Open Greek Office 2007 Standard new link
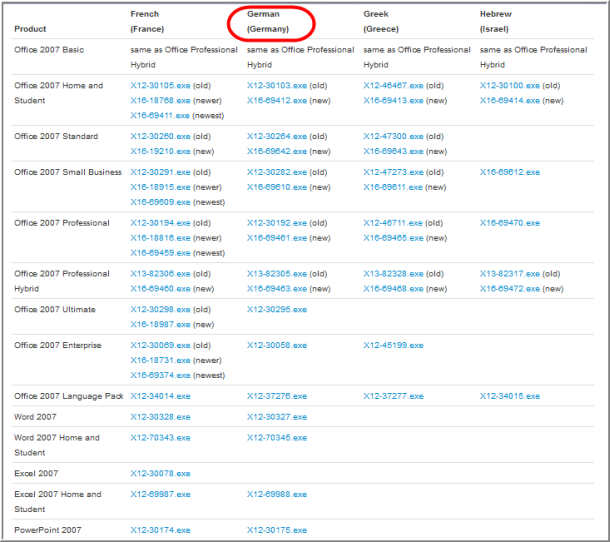This screenshot has width=610, height=542. [x=393, y=151]
